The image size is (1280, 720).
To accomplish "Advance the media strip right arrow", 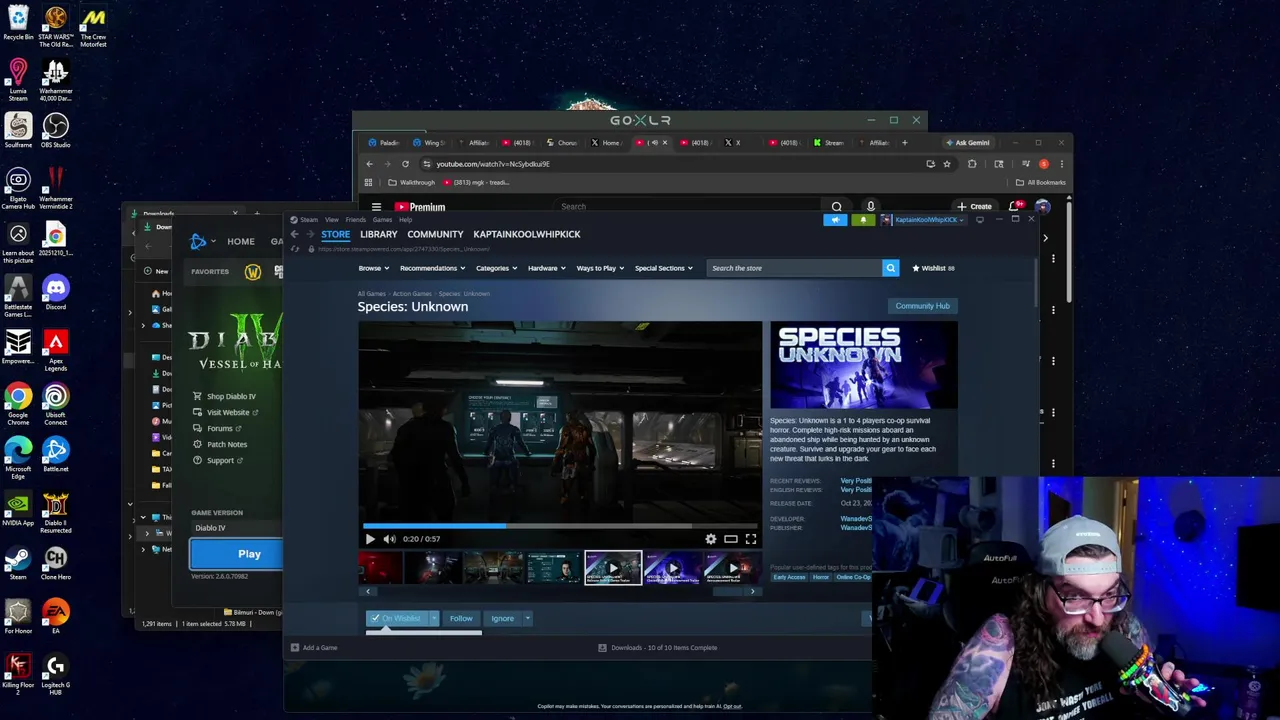I will click(753, 591).
